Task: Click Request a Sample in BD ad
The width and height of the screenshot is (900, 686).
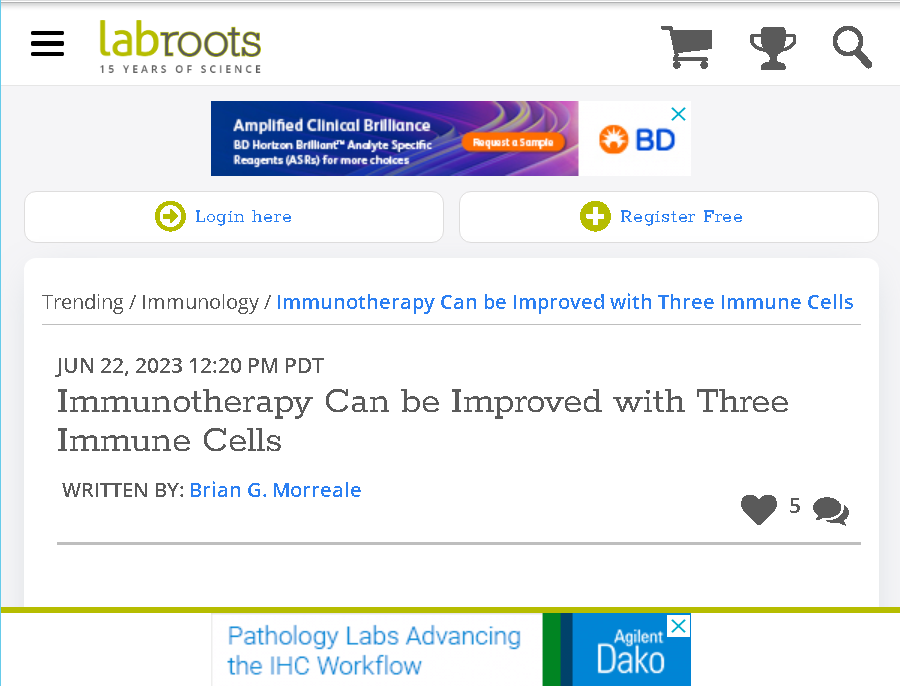Action: pos(513,142)
